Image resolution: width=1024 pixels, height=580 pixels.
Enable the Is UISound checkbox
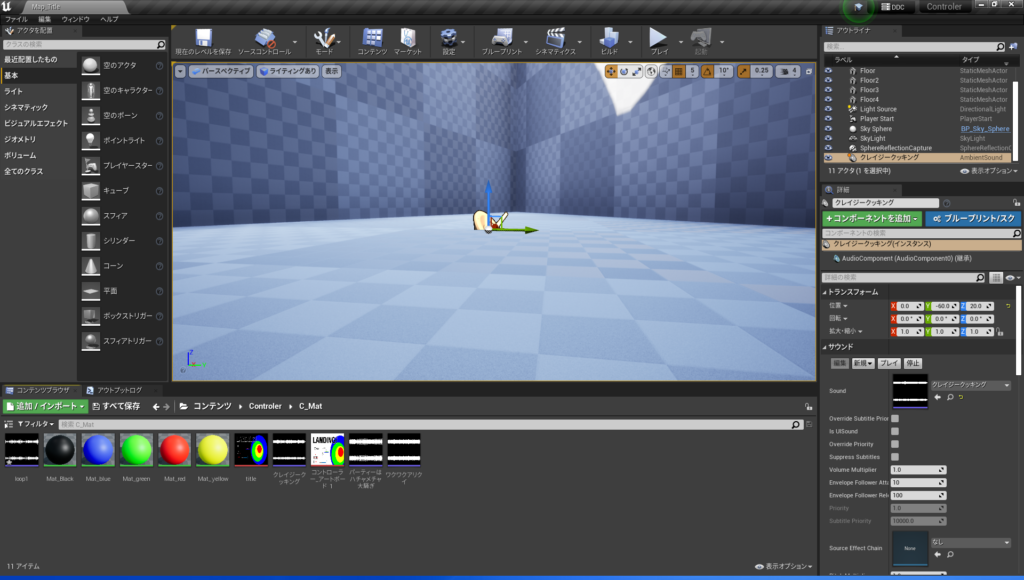pyautogui.click(x=895, y=431)
